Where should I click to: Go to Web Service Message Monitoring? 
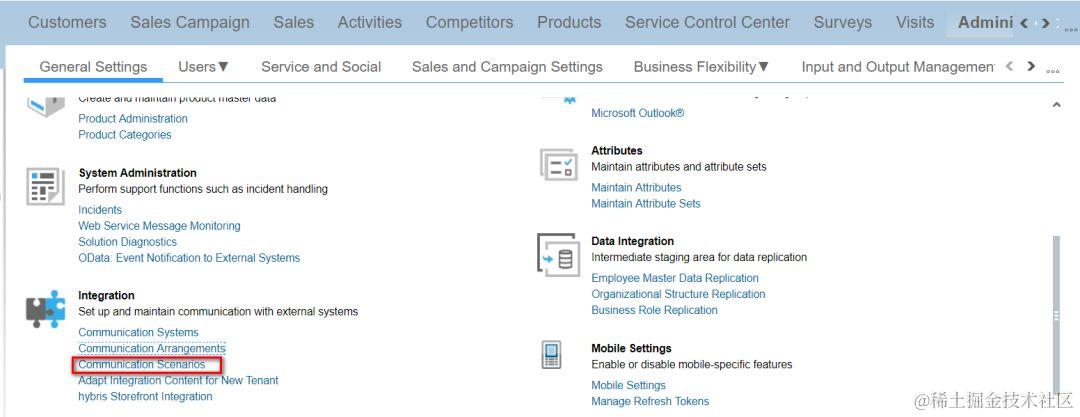(159, 226)
